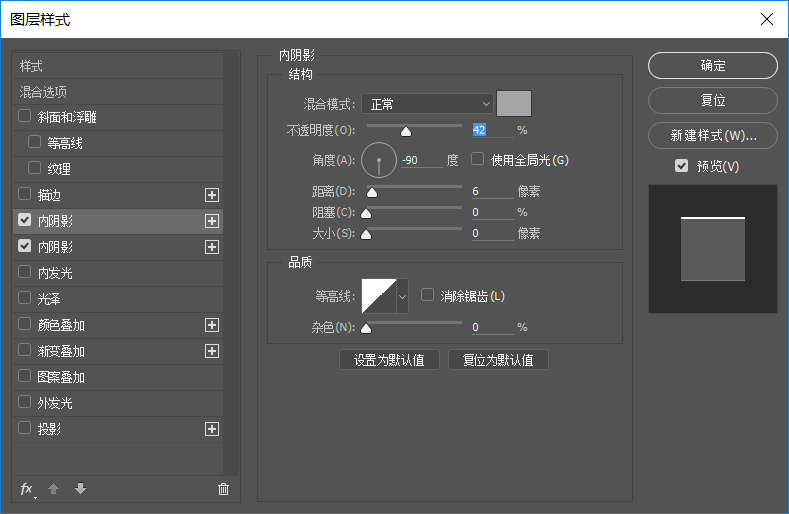Uncheck the 预览 checkbox
The image size is (789, 514).
(681, 166)
